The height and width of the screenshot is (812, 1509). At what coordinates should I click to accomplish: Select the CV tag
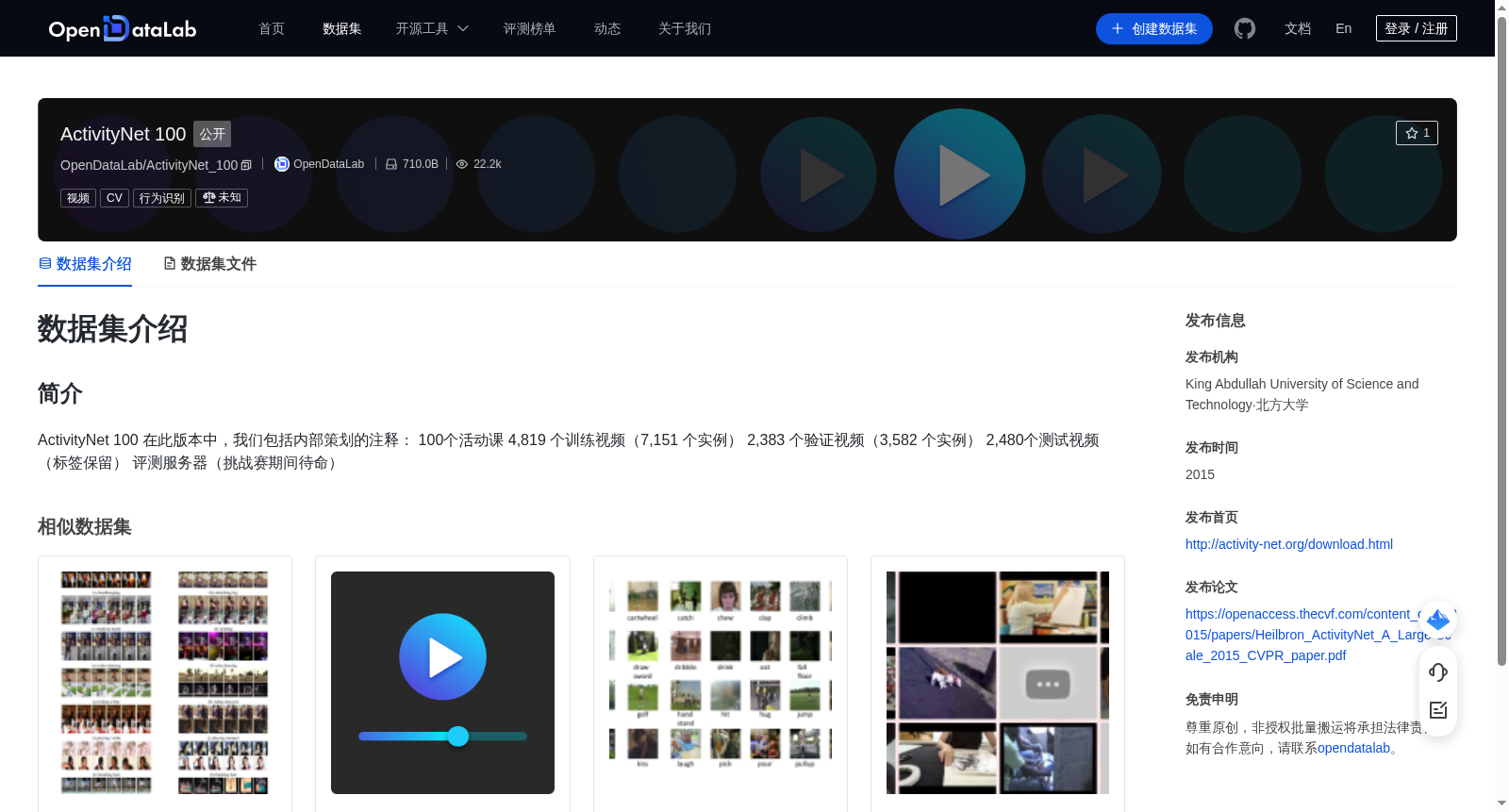click(114, 198)
